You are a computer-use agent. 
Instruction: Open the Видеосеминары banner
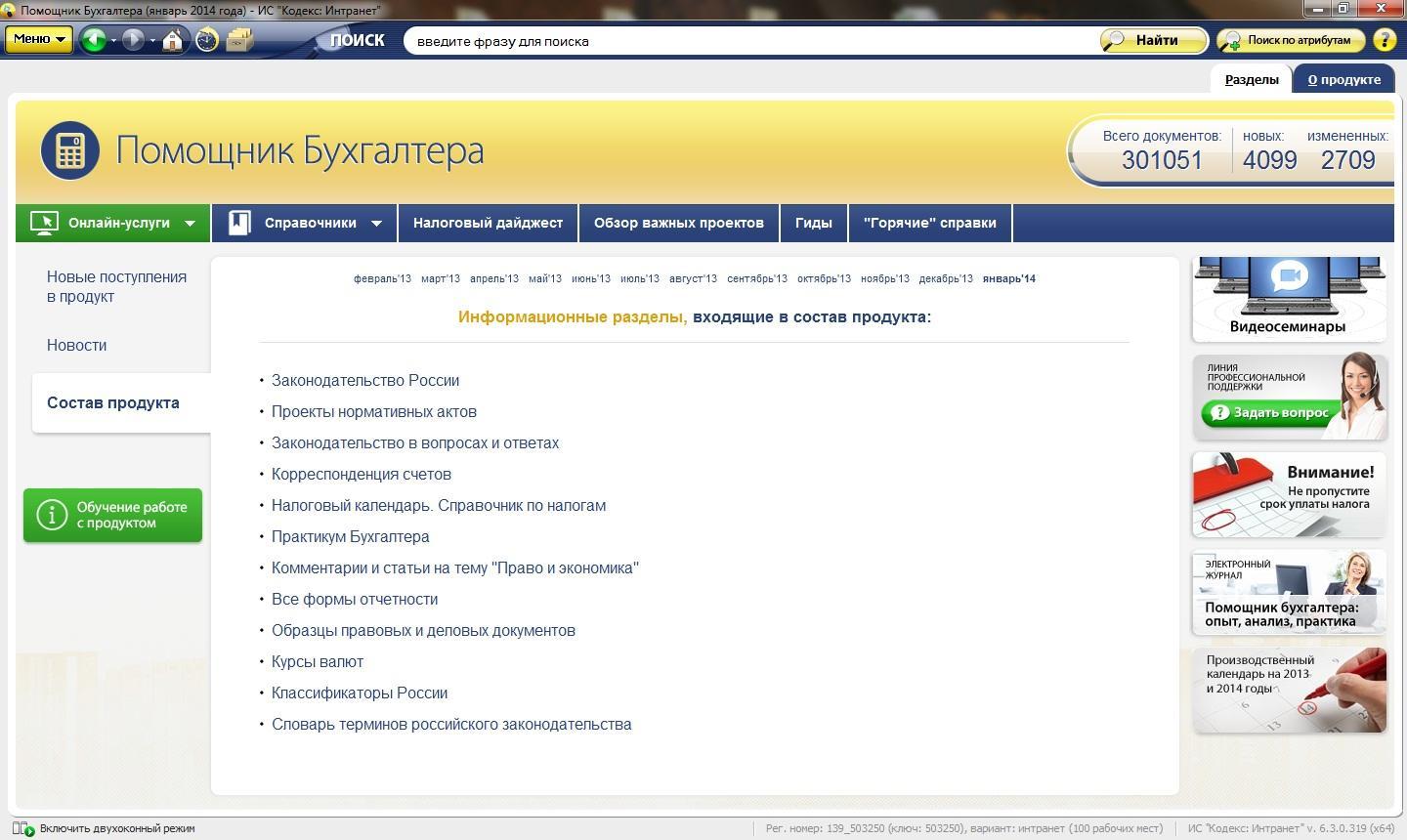pos(1289,299)
